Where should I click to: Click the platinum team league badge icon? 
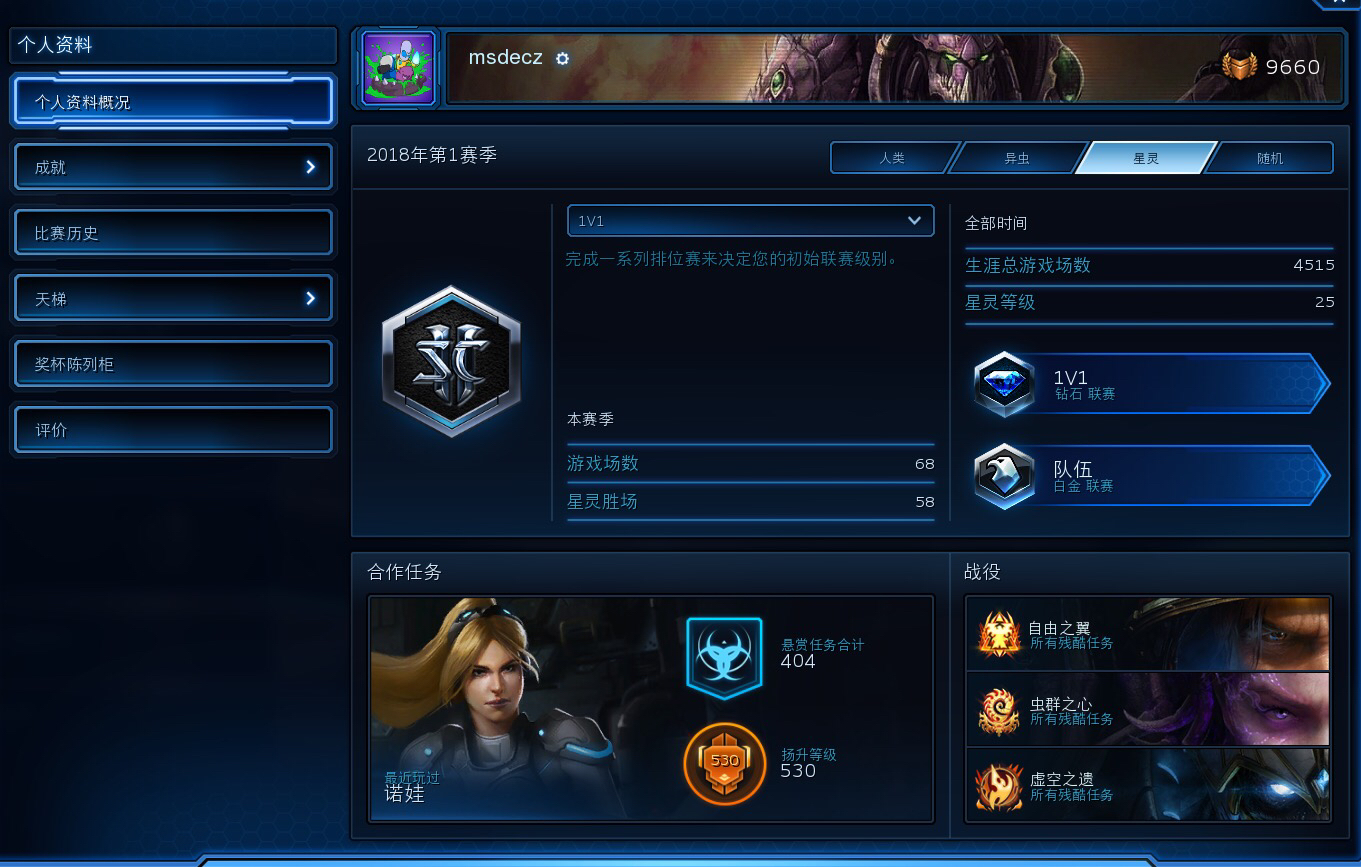[x=1004, y=476]
